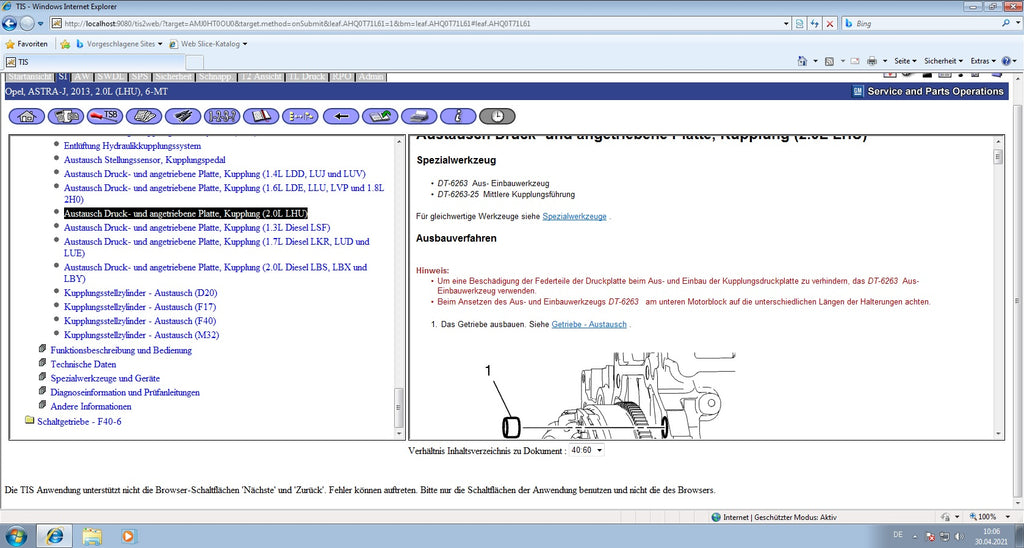Click the IE read mail icon
The image size is (1024, 548).
855,61
